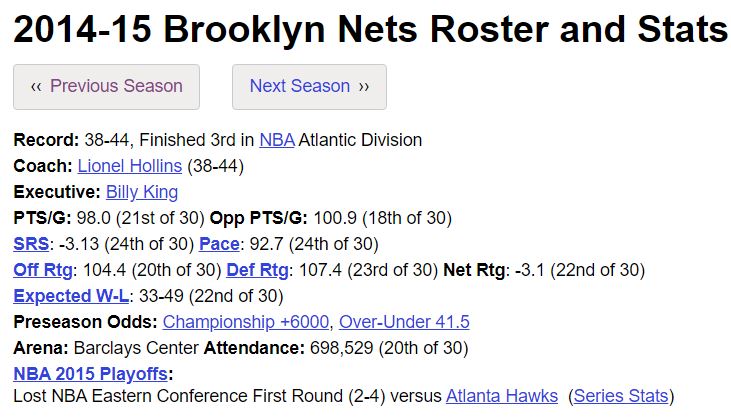
Task: Click the Net Rtg label text
Action: pyautogui.click(x=474, y=270)
